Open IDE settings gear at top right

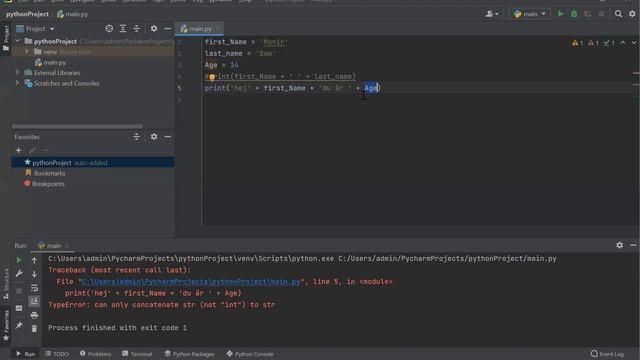[632, 14]
